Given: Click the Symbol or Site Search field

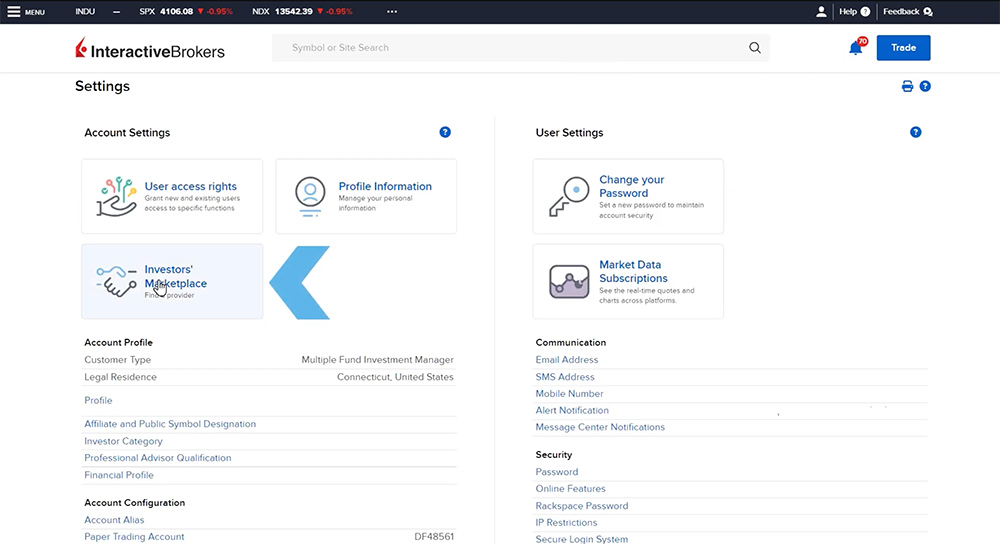Looking at the screenshot, I should [x=510, y=48].
